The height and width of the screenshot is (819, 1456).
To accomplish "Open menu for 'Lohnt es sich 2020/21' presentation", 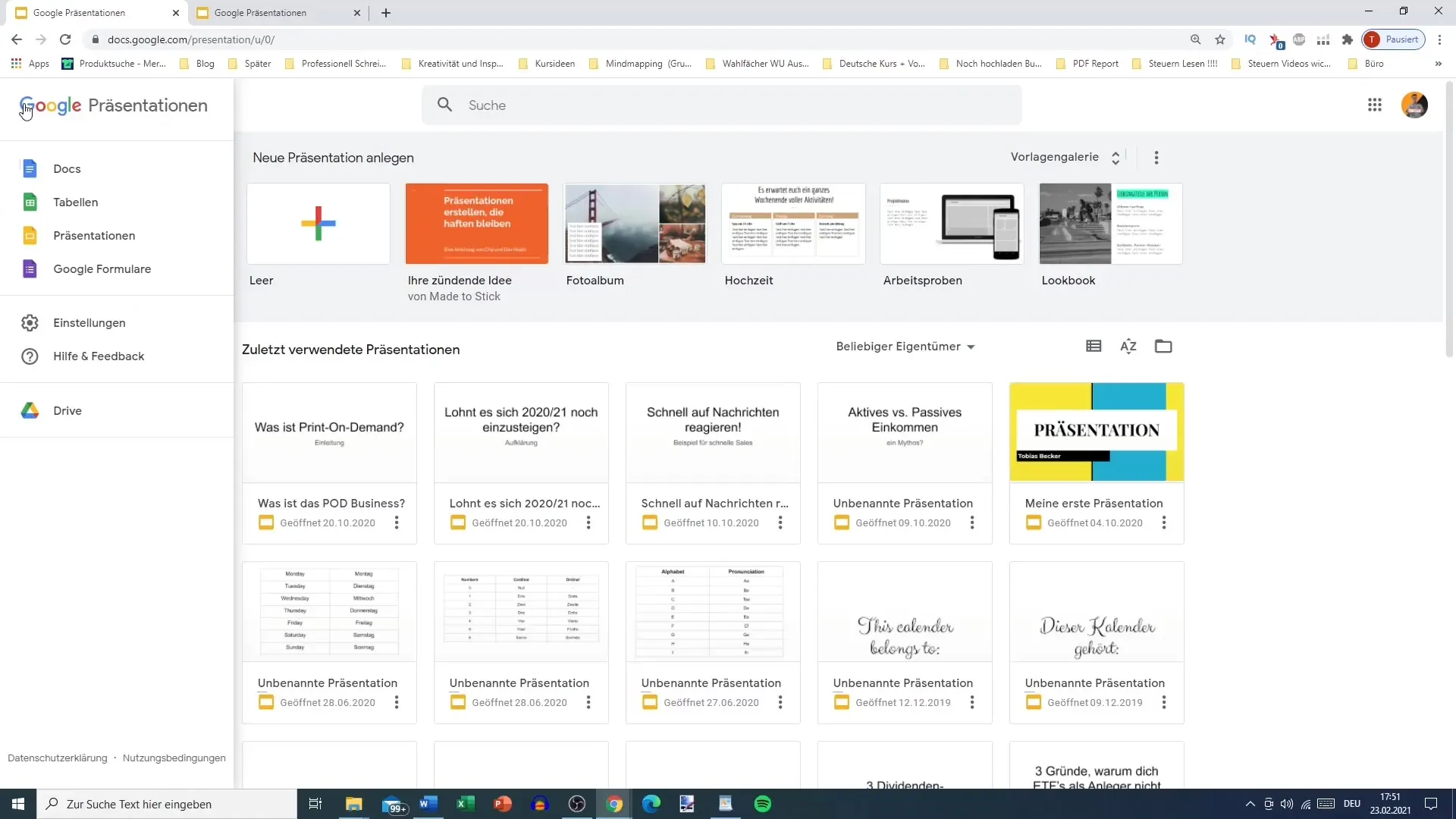I will [x=588, y=522].
